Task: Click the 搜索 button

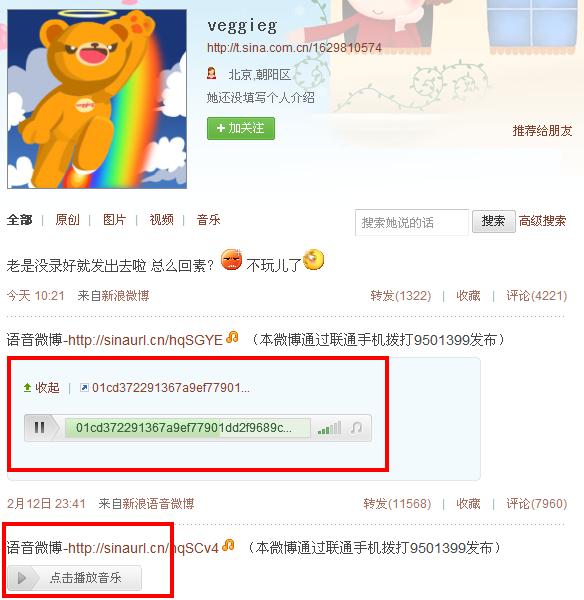Action: point(493,221)
